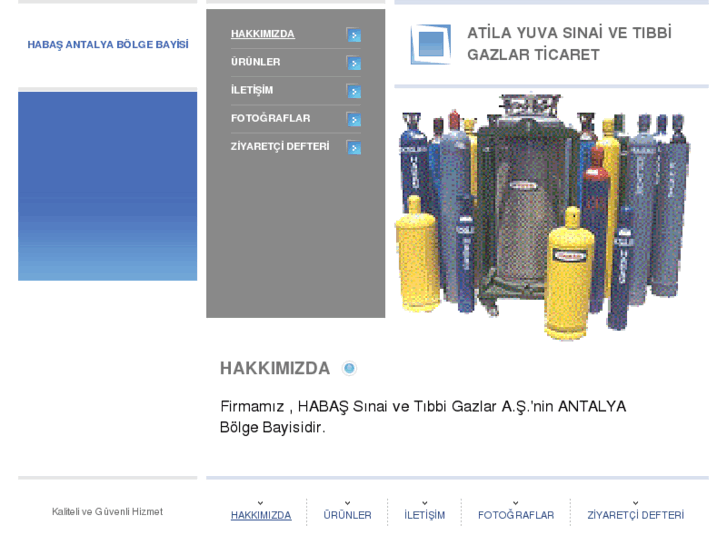Open the İLETİŞİM footer link

click(x=424, y=515)
